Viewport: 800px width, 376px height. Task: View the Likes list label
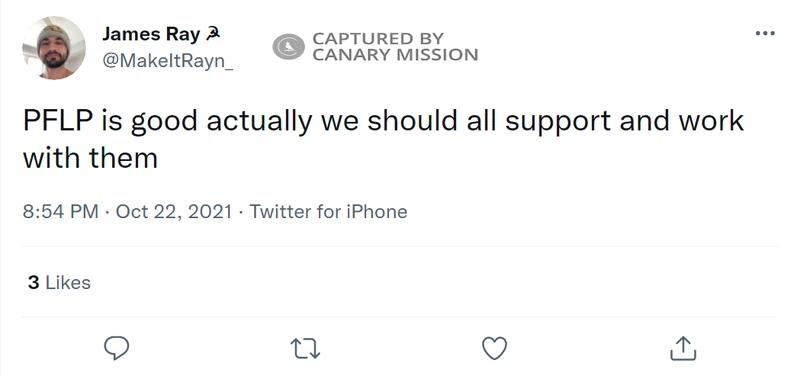point(68,283)
